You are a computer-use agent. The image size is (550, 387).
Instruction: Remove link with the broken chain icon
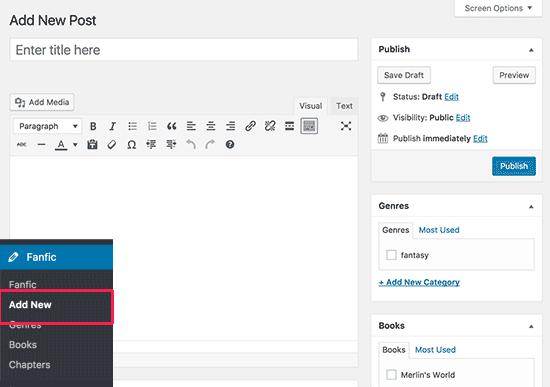pos(270,126)
